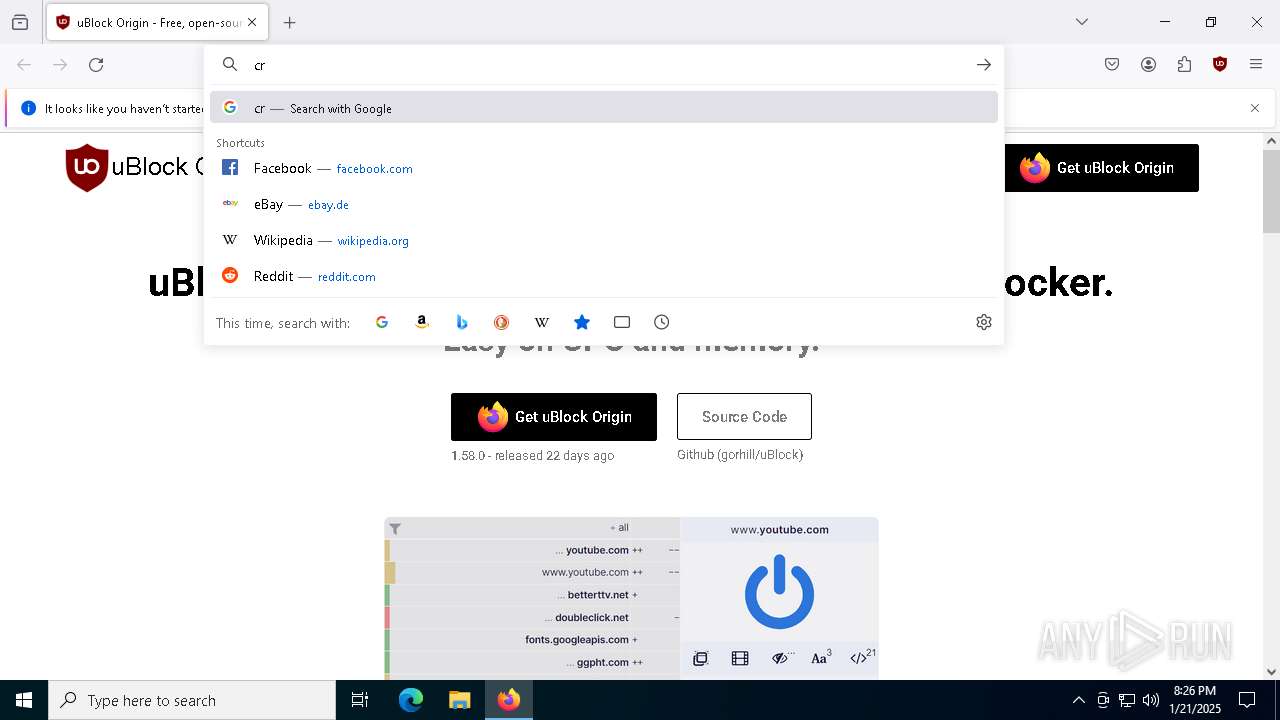Image resolution: width=1280 pixels, height=720 pixels.
Task: Click the doubleclick.net row
Action: click(x=532, y=617)
